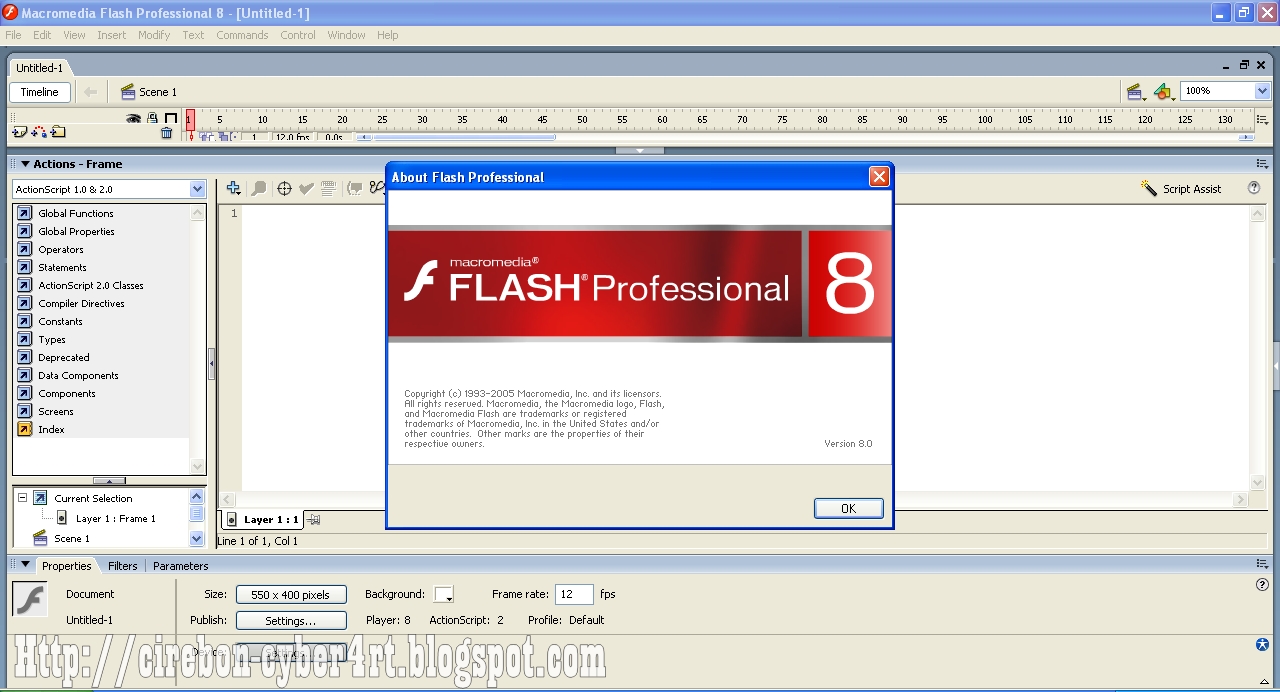Screen dimensions: 1280x692
Task: Collapse the Actions - Frame panel arrow
Action: point(24,164)
